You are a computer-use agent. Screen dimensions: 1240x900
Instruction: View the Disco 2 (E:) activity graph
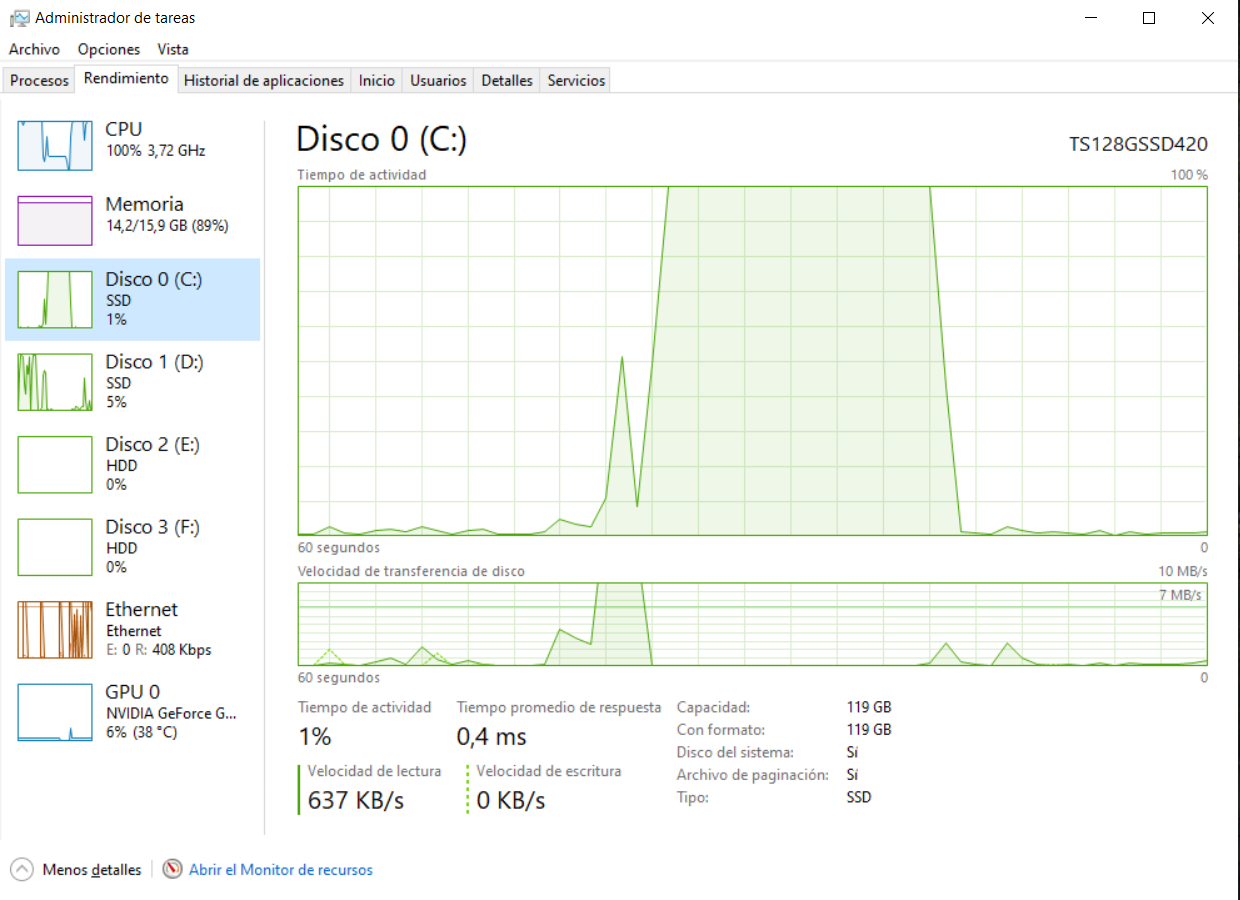tap(130, 463)
